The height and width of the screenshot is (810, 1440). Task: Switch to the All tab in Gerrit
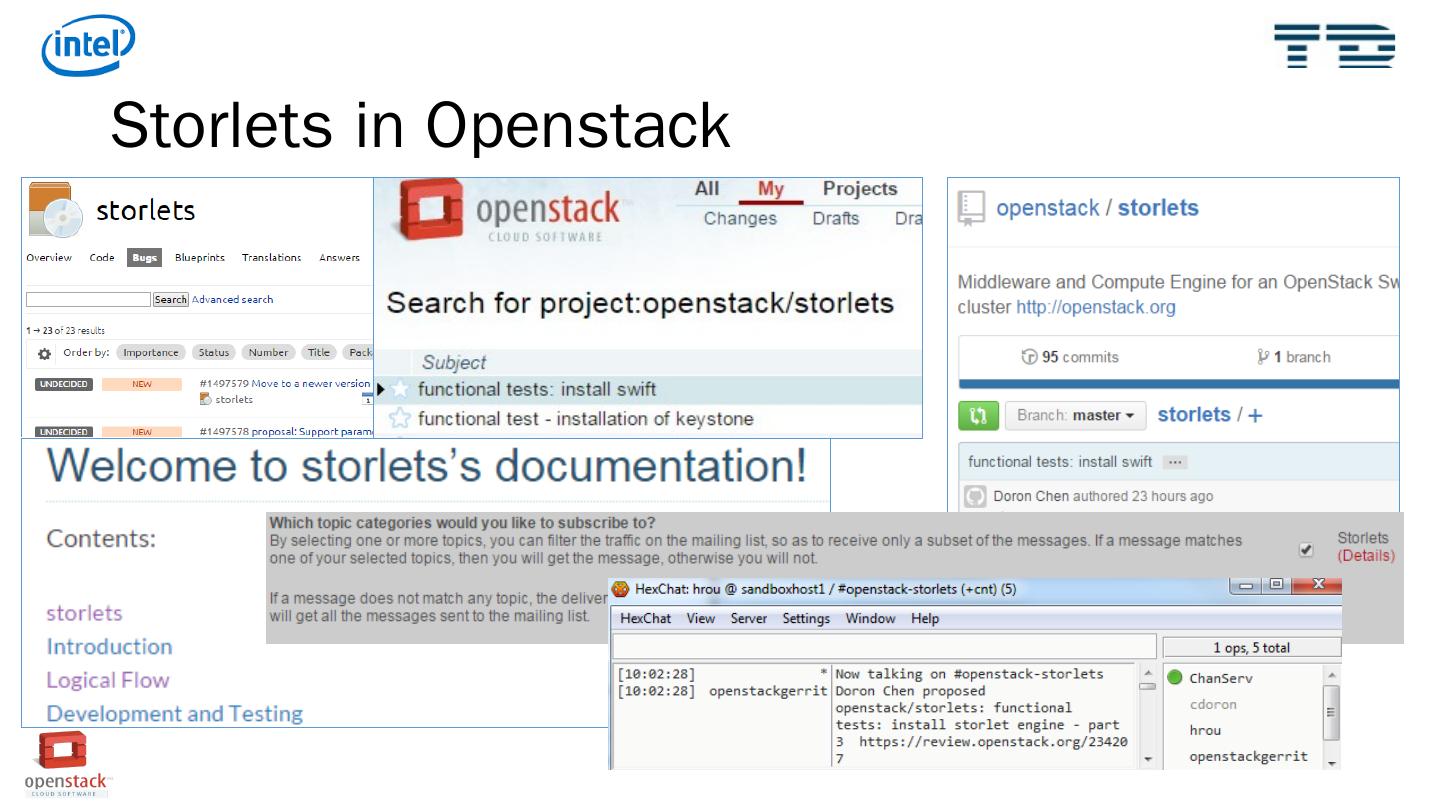707,190
